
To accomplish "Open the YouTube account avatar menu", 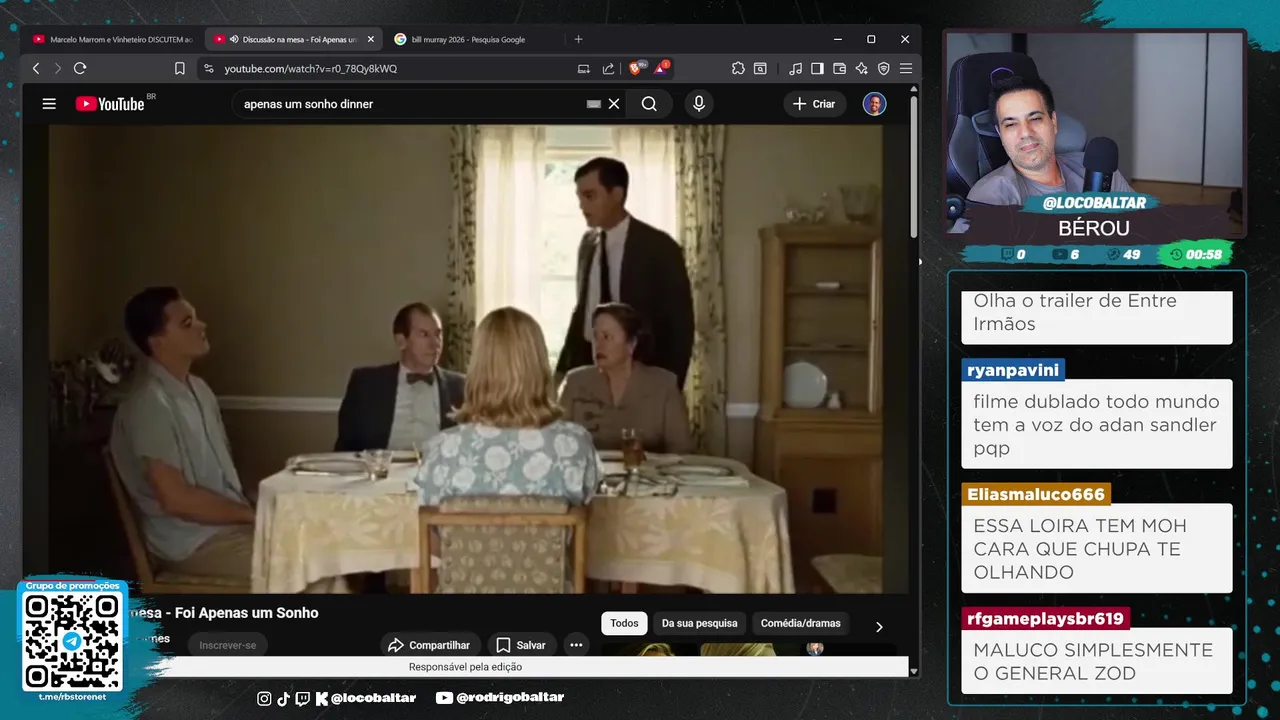I will coord(874,104).
